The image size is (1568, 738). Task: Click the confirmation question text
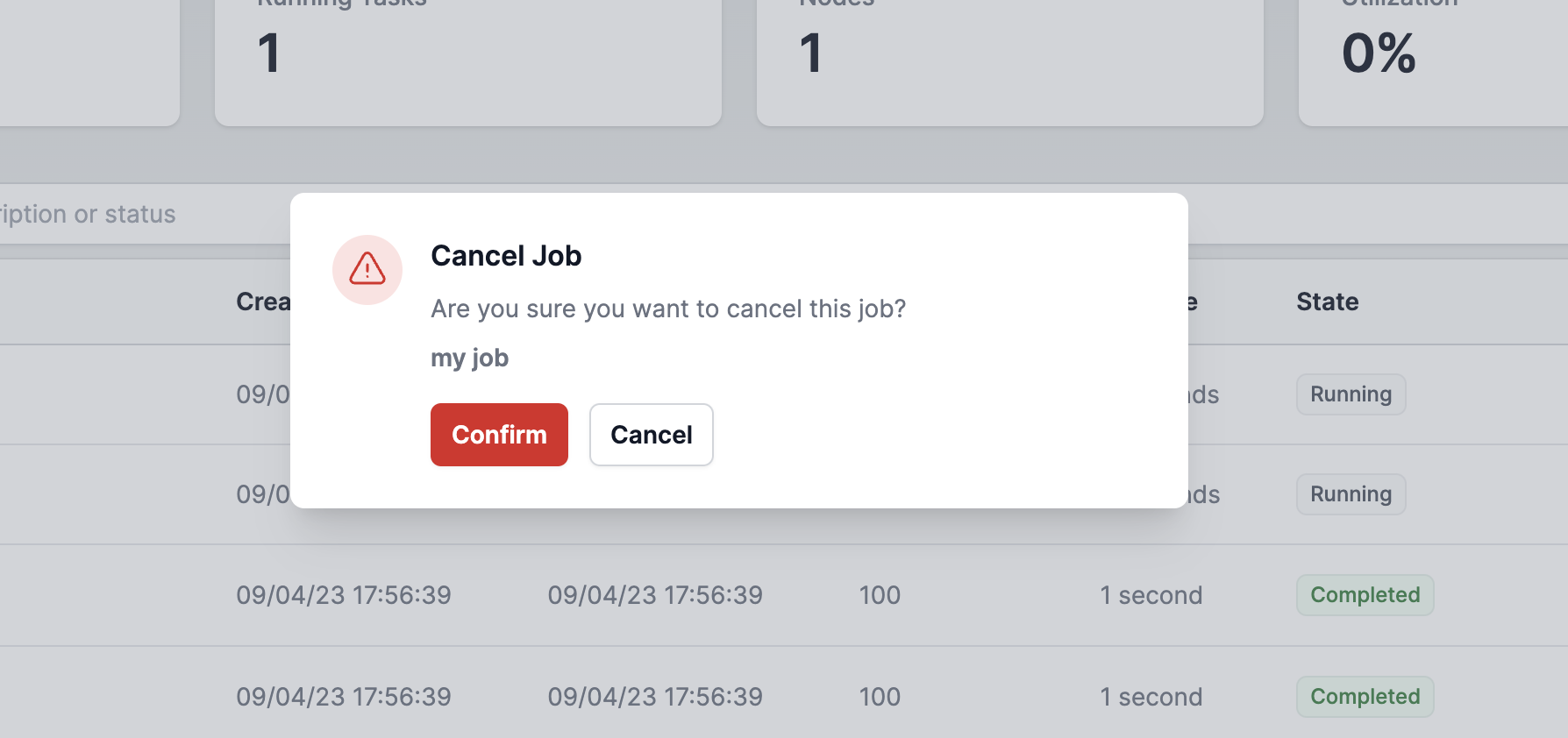tap(668, 309)
